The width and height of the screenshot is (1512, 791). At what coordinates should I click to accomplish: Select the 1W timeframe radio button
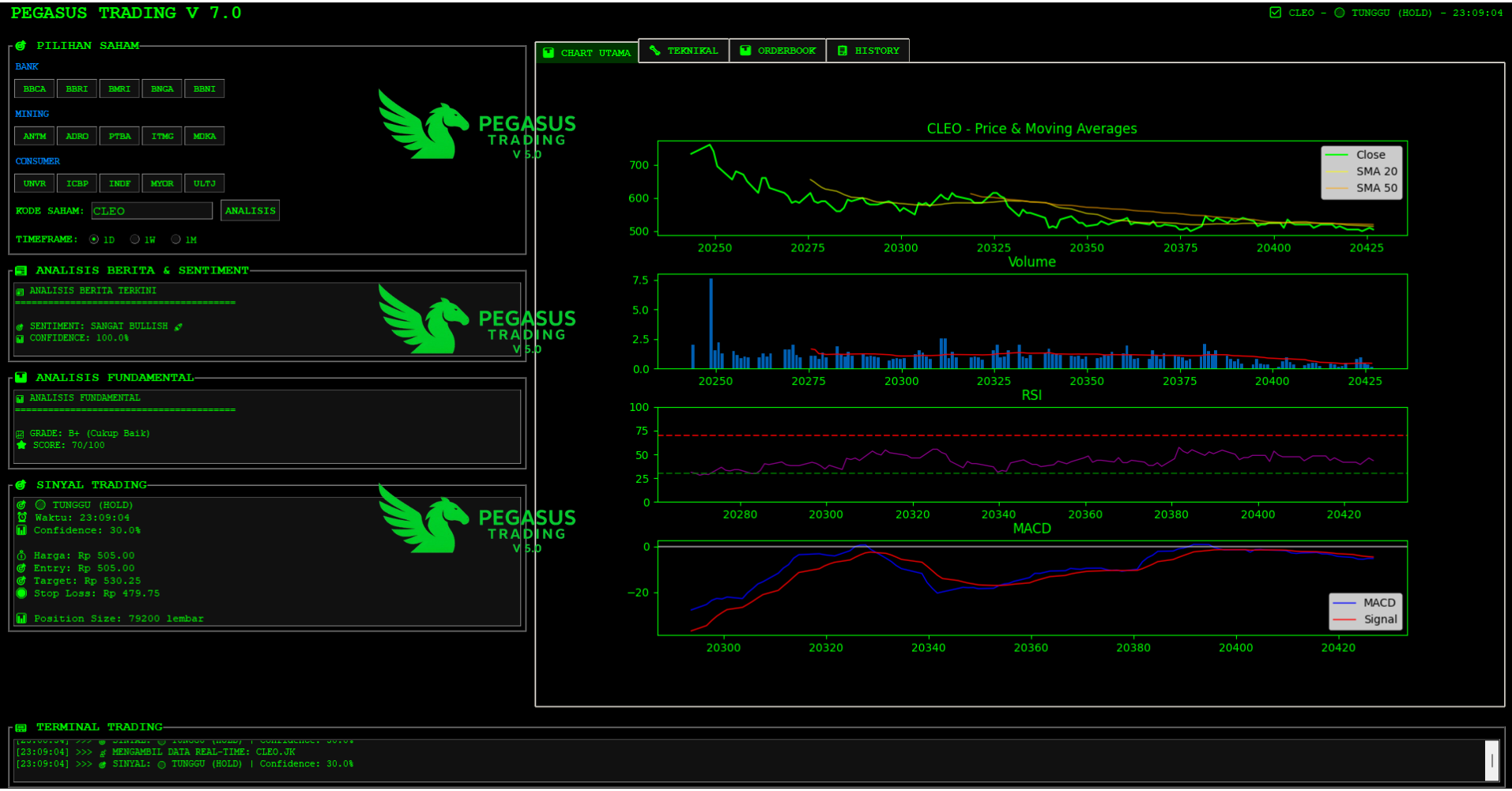pos(135,239)
